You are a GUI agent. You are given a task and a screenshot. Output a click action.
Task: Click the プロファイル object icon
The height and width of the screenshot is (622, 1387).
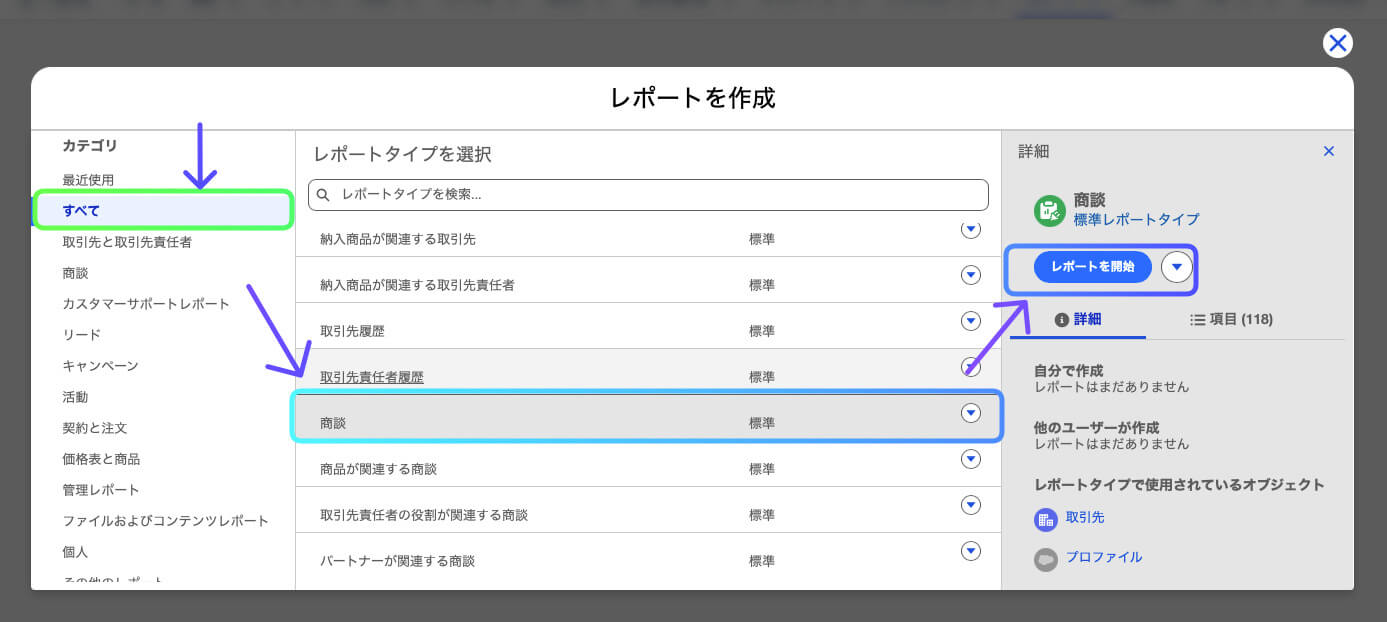click(1046, 559)
